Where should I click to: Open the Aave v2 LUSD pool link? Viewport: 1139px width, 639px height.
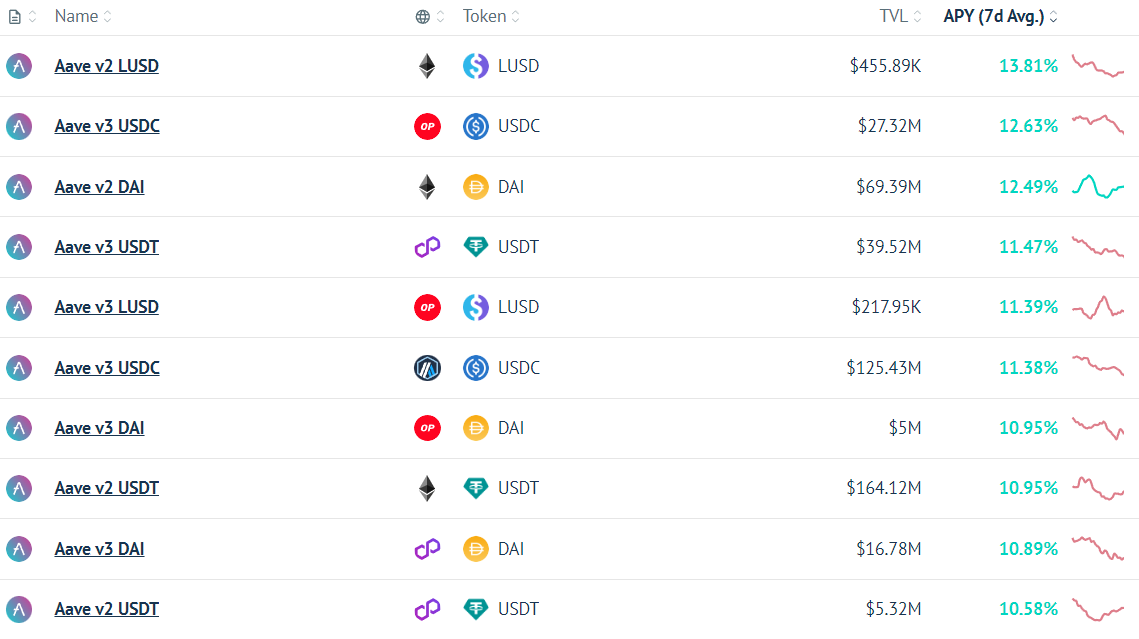pyautogui.click(x=107, y=66)
